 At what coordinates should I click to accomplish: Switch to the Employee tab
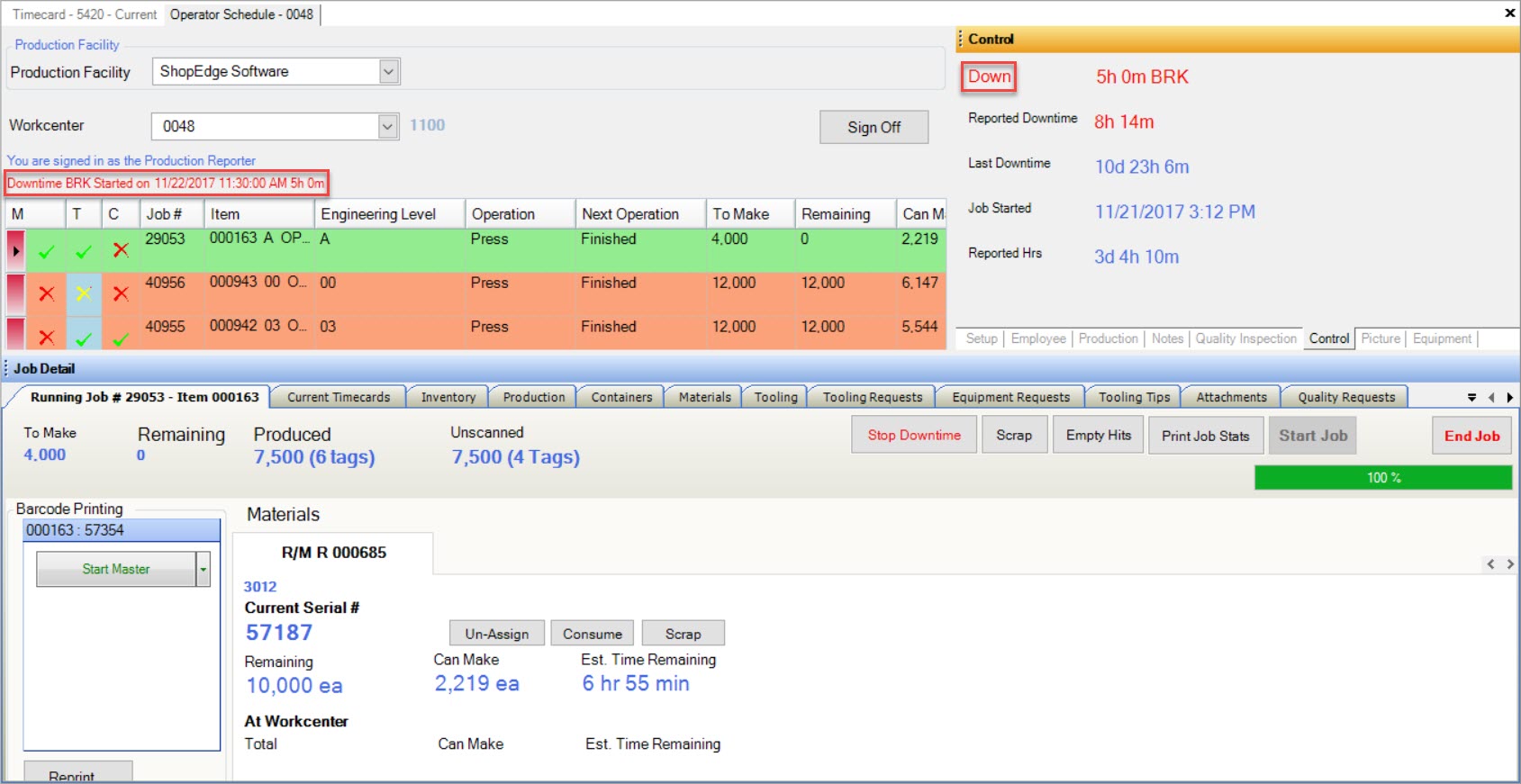pos(1038,338)
